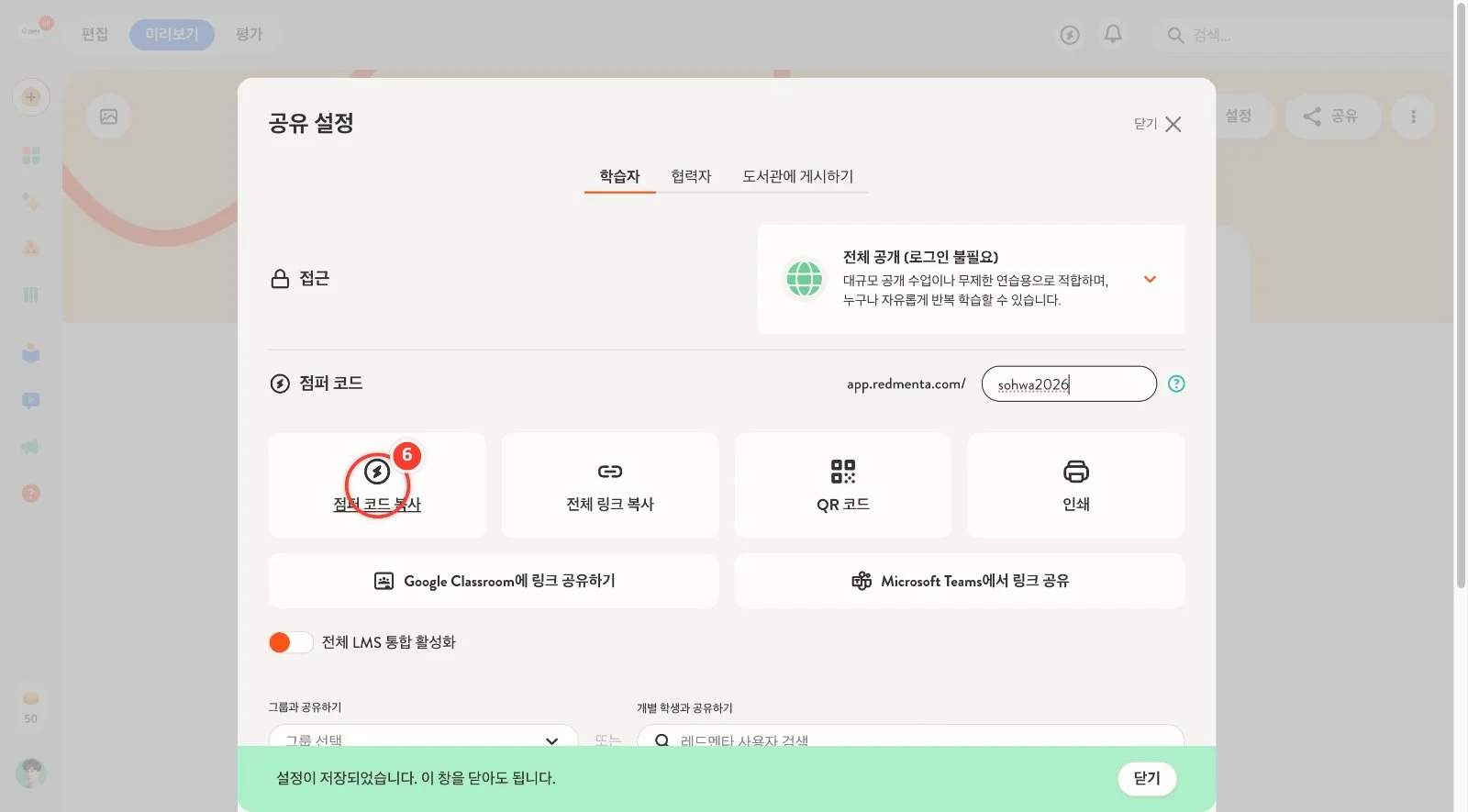Click the help question mark beside jumper code
Image resolution: width=1468 pixels, height=812 pixels.
tap(1176, 384)
